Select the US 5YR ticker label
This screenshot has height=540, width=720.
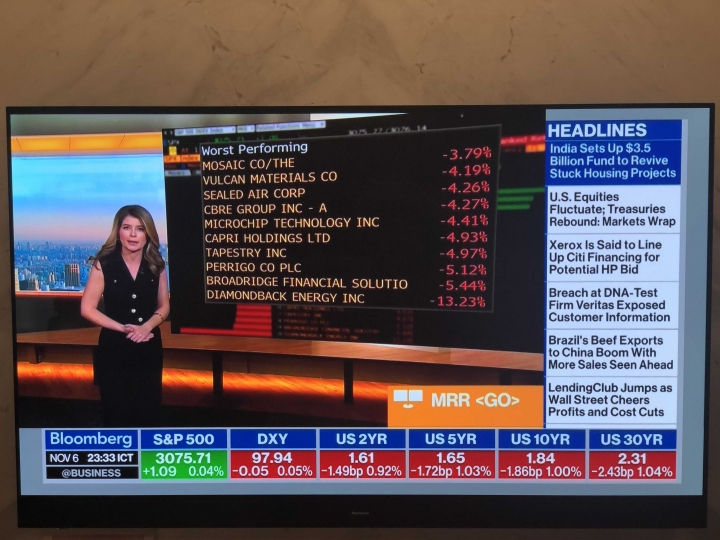pyautogui.click(x=451, y=439)
